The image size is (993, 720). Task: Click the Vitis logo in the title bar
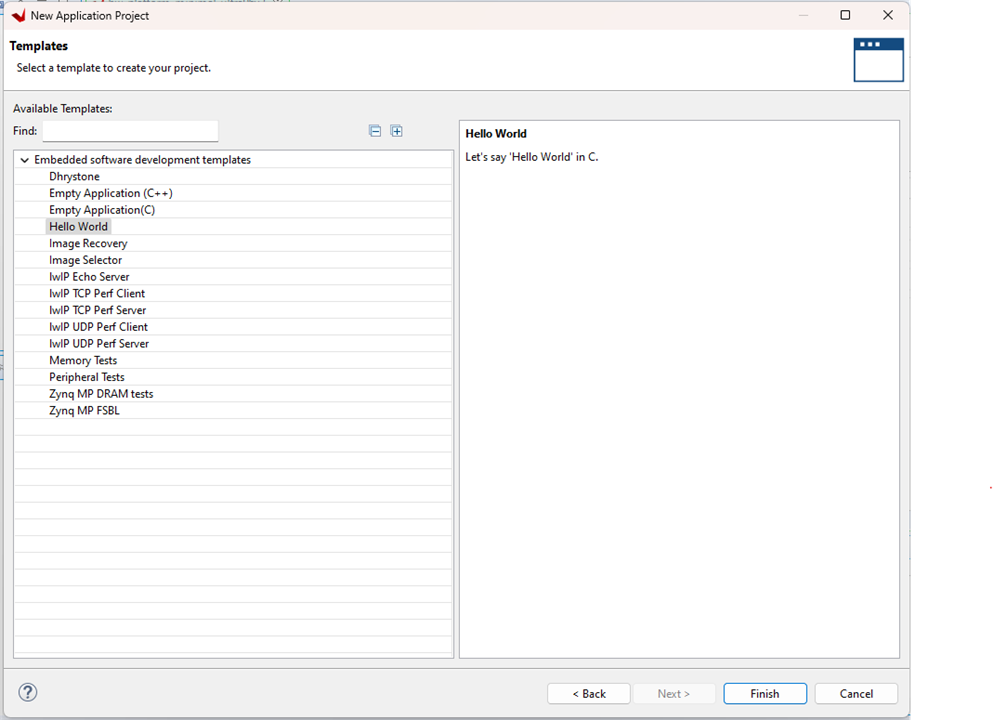click(18, 15)
